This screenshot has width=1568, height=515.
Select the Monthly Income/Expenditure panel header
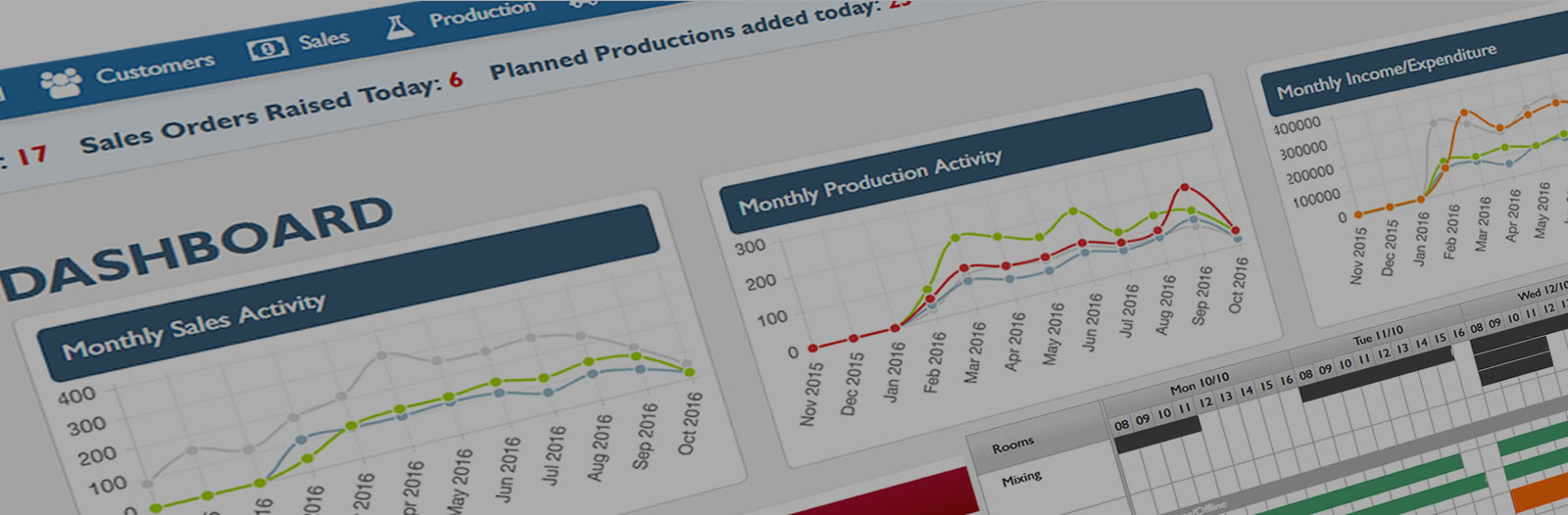[1414, 70]
